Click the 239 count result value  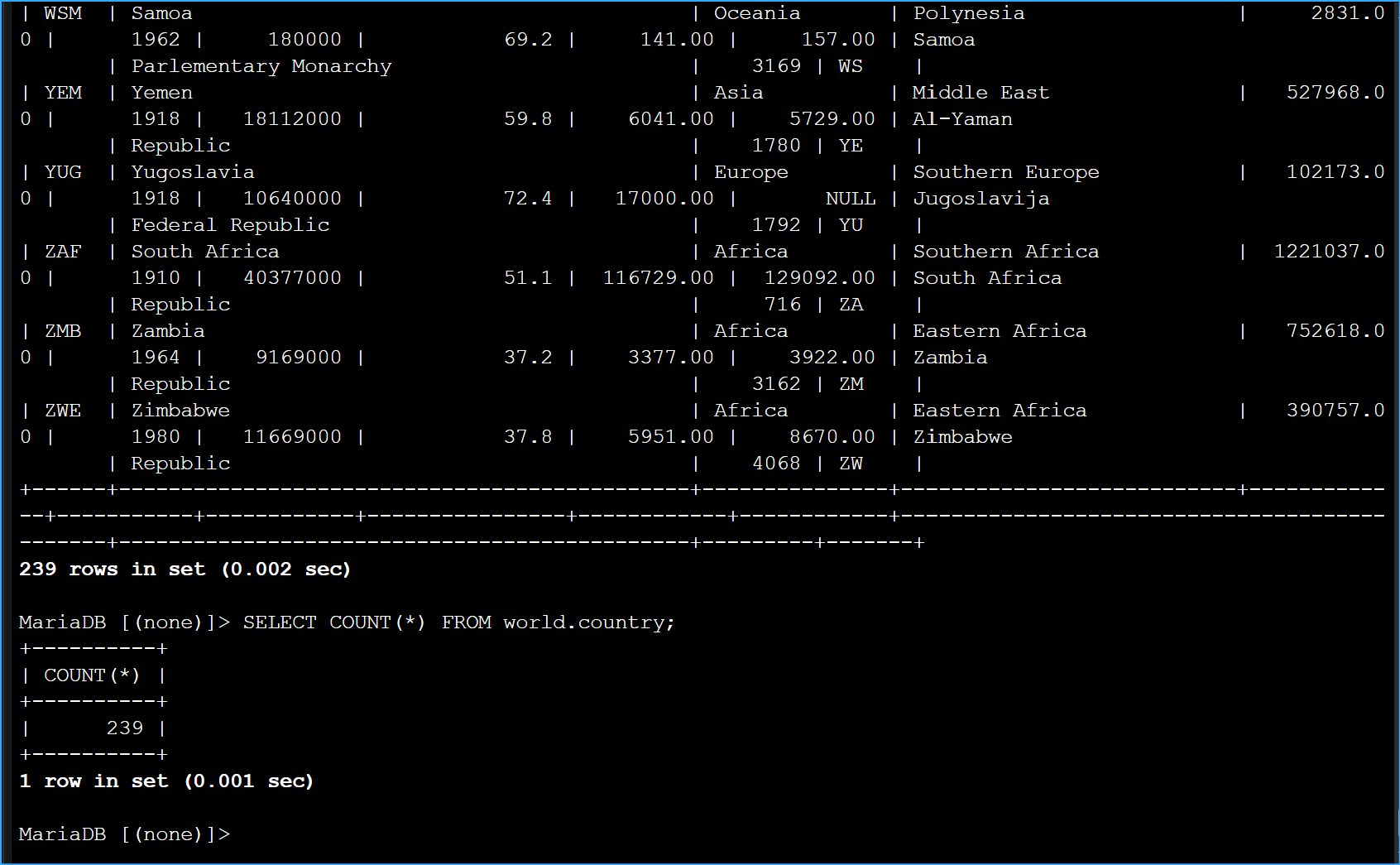(x=125, y=728)
